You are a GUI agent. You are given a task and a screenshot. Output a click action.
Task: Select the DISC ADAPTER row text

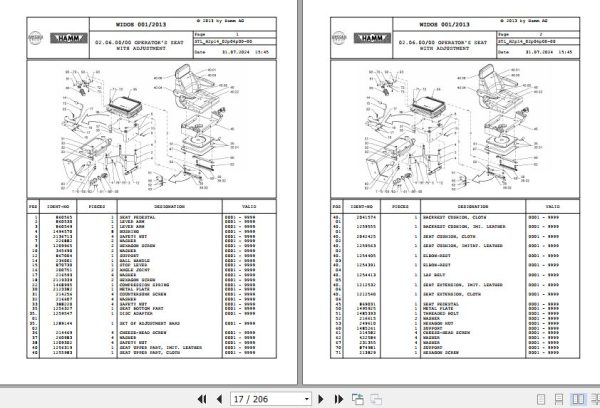click(x=136, y=313)
